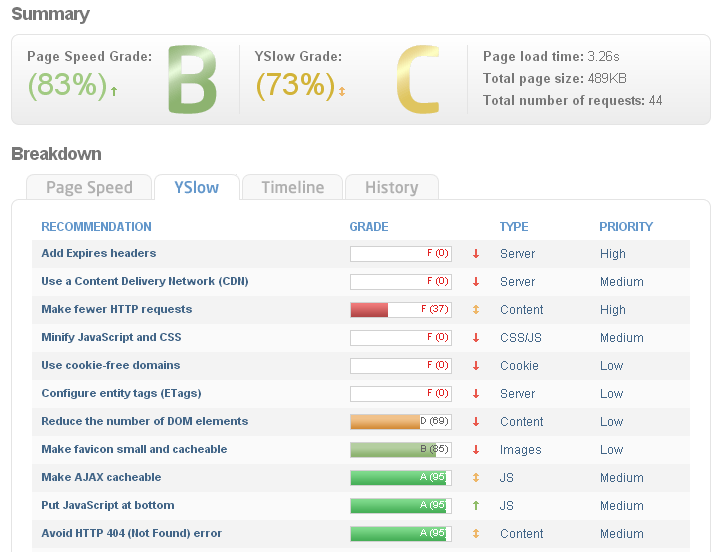Click orange arrow in Make fewer HTTP requests row

[476, 310]
